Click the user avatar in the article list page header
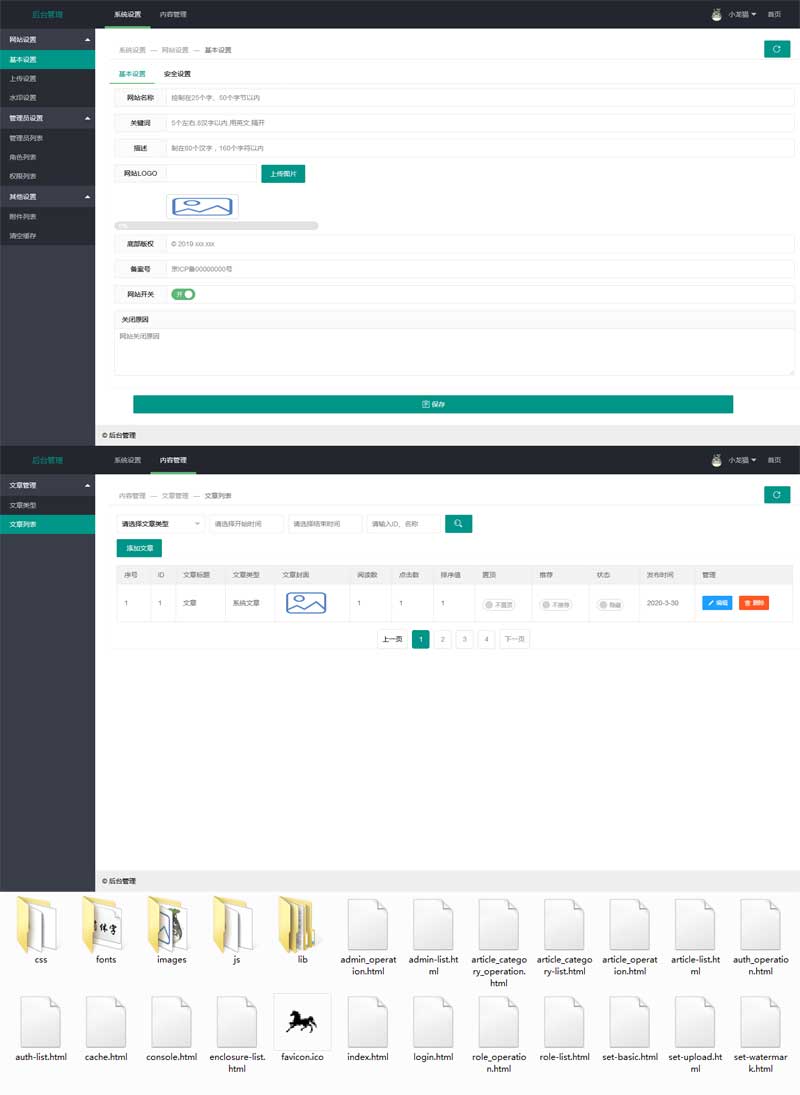800x1095 pixels. coord(716,460)
